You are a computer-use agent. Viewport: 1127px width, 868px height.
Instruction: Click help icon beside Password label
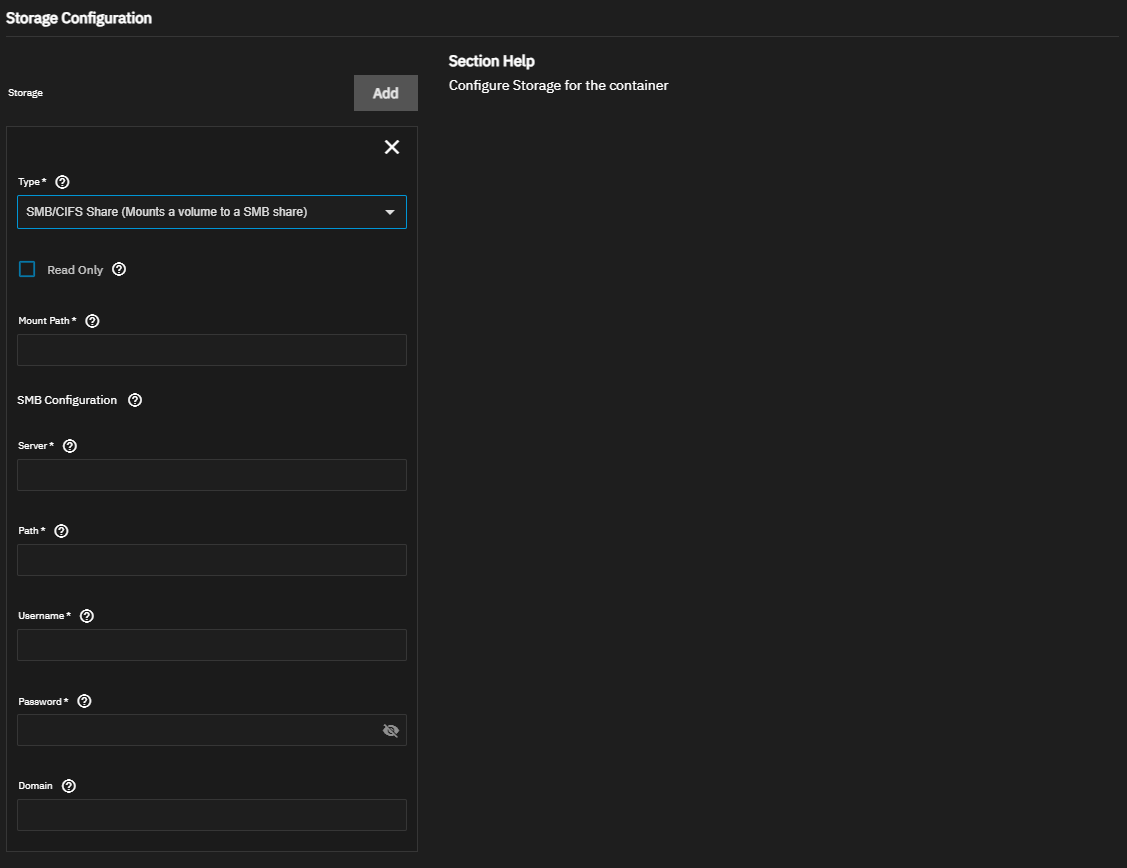[x=84, y=701]
